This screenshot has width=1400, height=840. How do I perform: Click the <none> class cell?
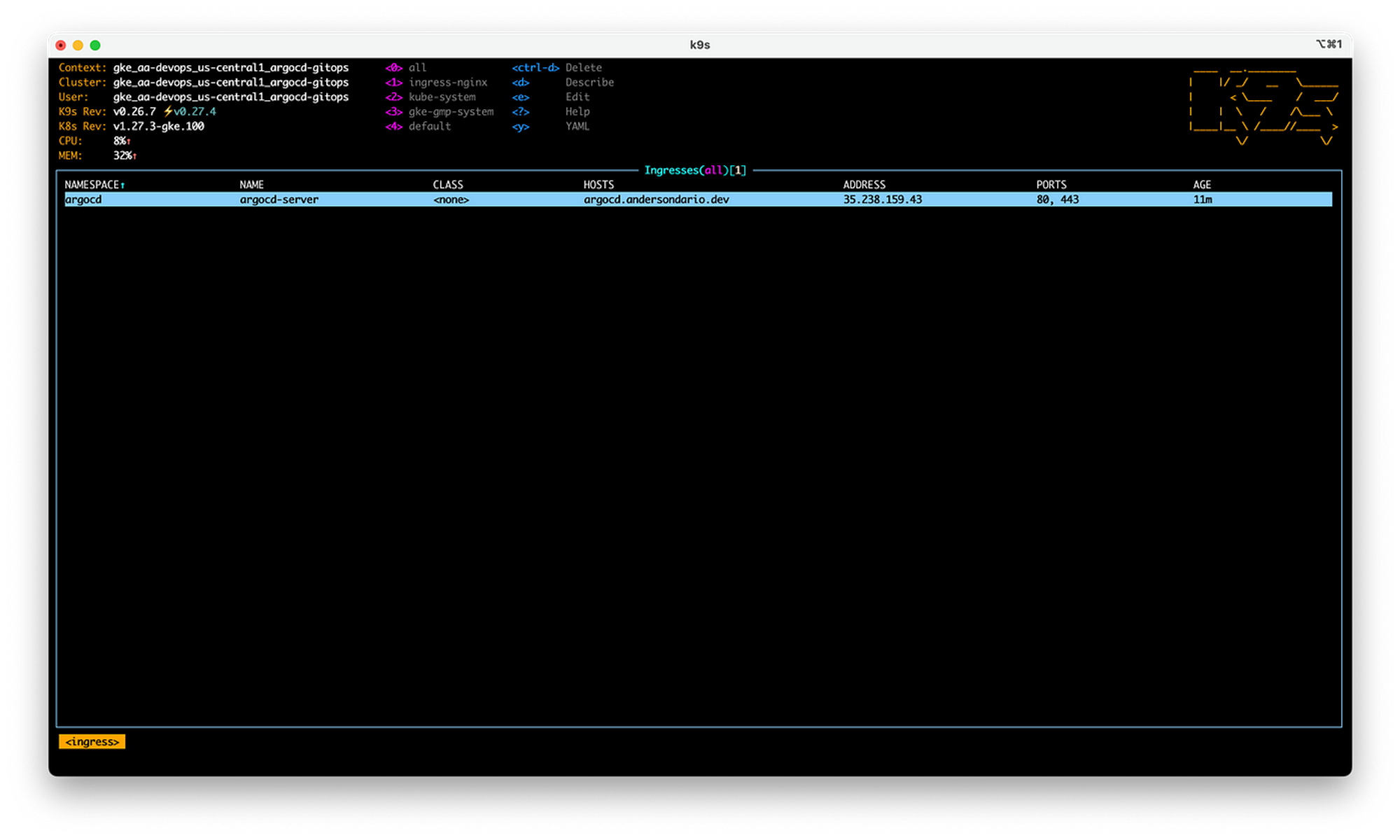pyautogui.click(x=451, y=199)
